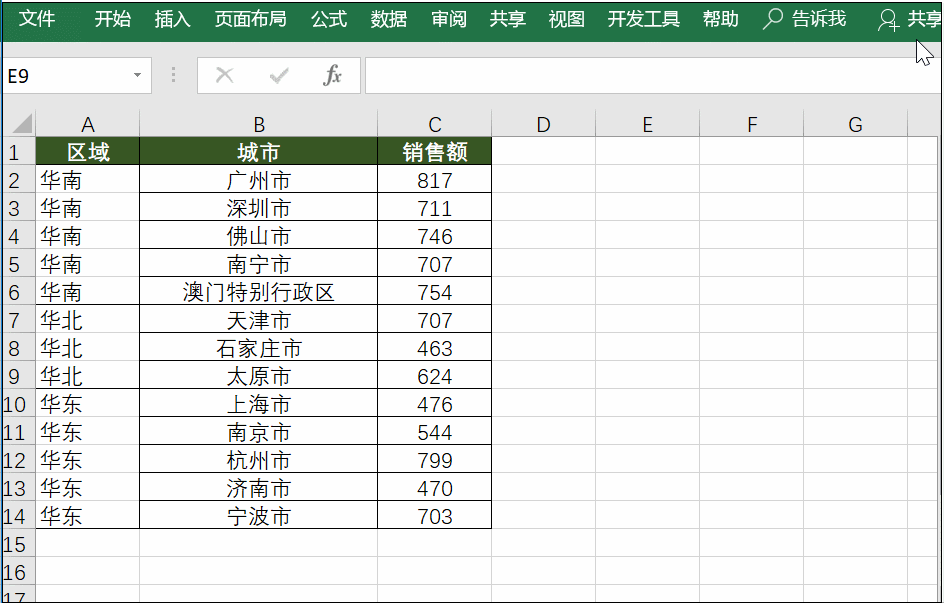Click the cell containing 澳门特别行政区

[258, 292]
